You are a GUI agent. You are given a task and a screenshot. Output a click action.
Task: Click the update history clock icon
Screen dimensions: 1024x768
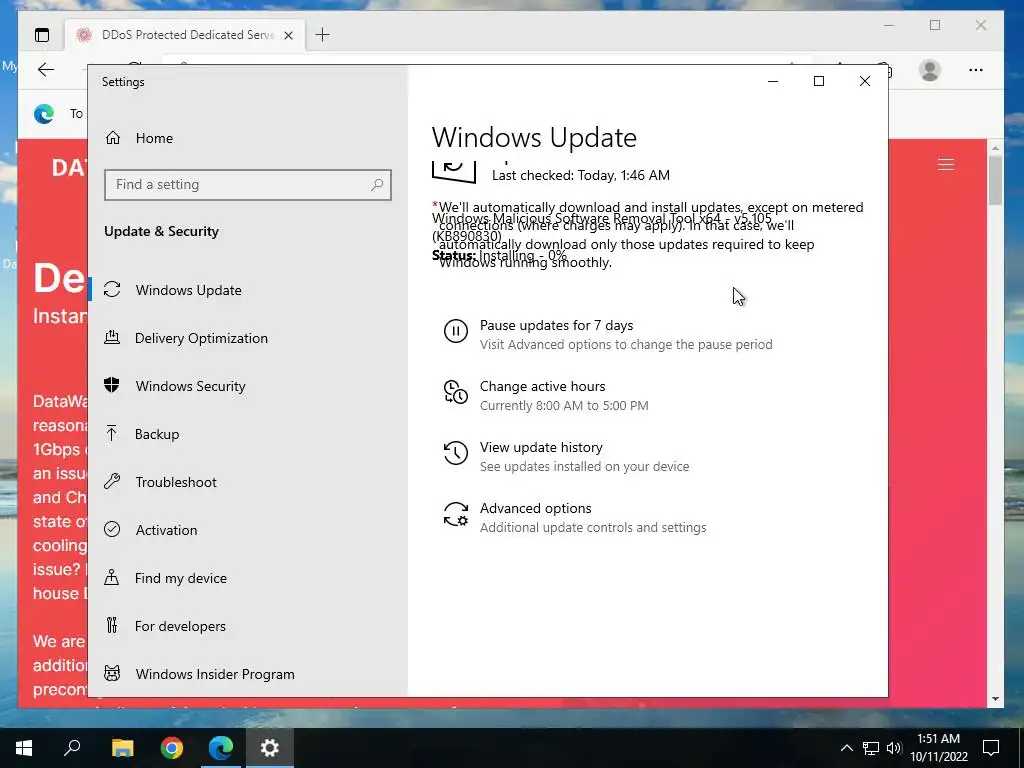(x=456, y=453)
